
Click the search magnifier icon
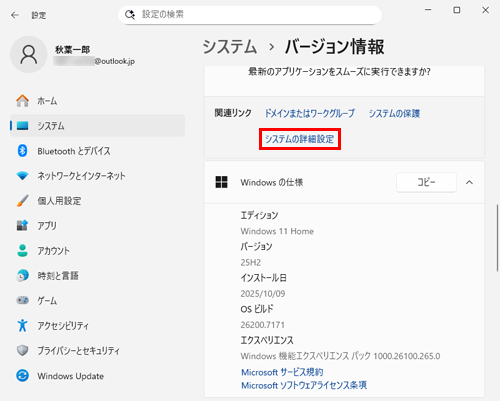pos(130,15)
